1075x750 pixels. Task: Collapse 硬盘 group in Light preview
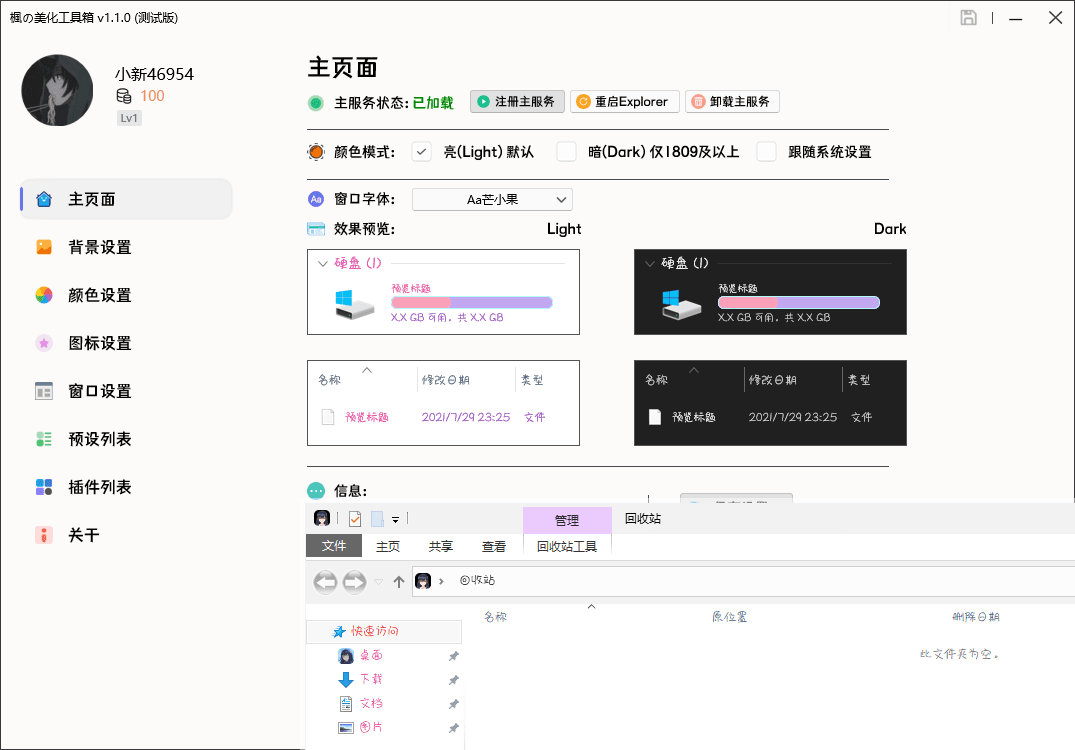click(323, 263)
